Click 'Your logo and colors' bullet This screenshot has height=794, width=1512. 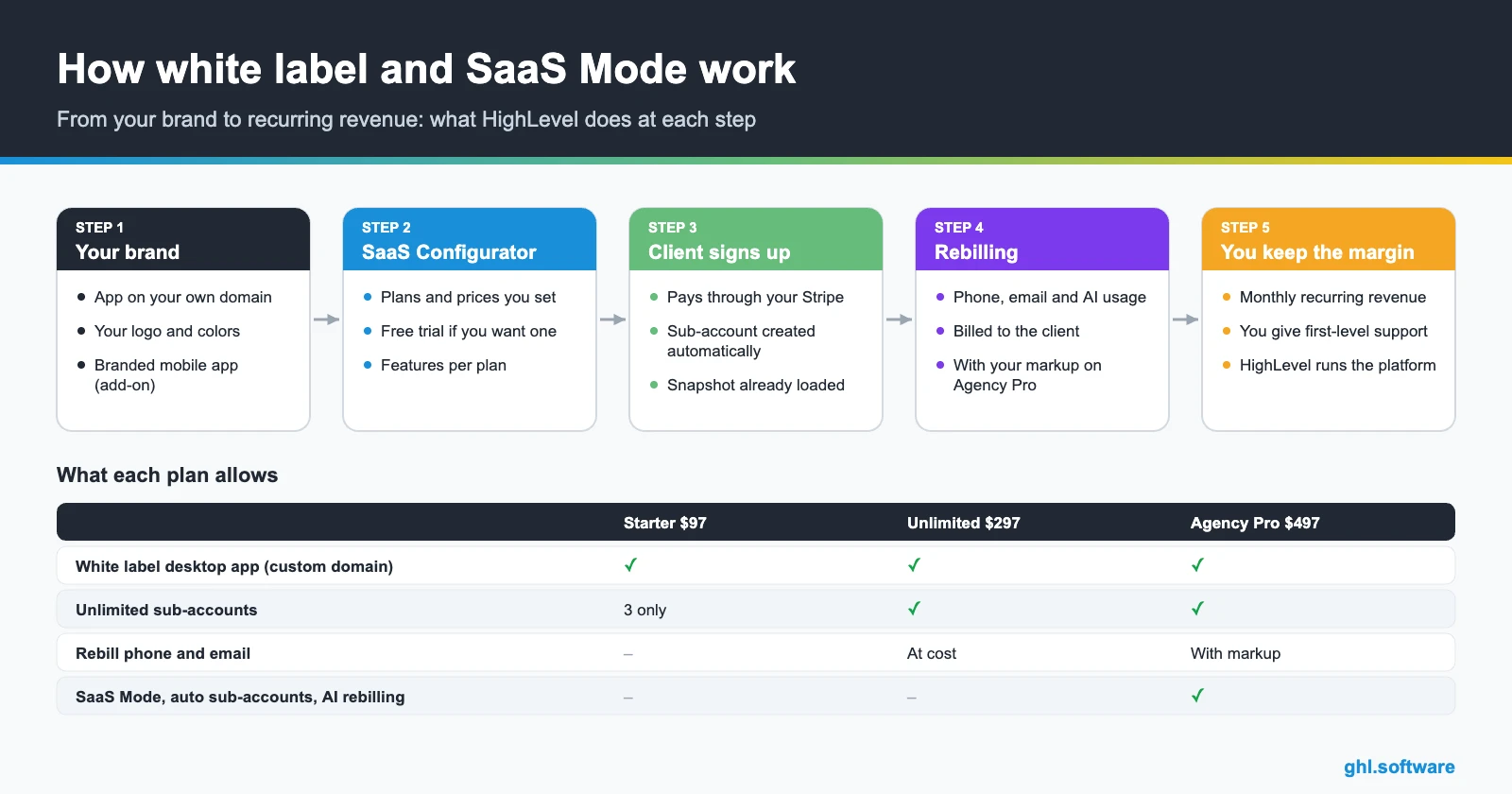(167, 331)
